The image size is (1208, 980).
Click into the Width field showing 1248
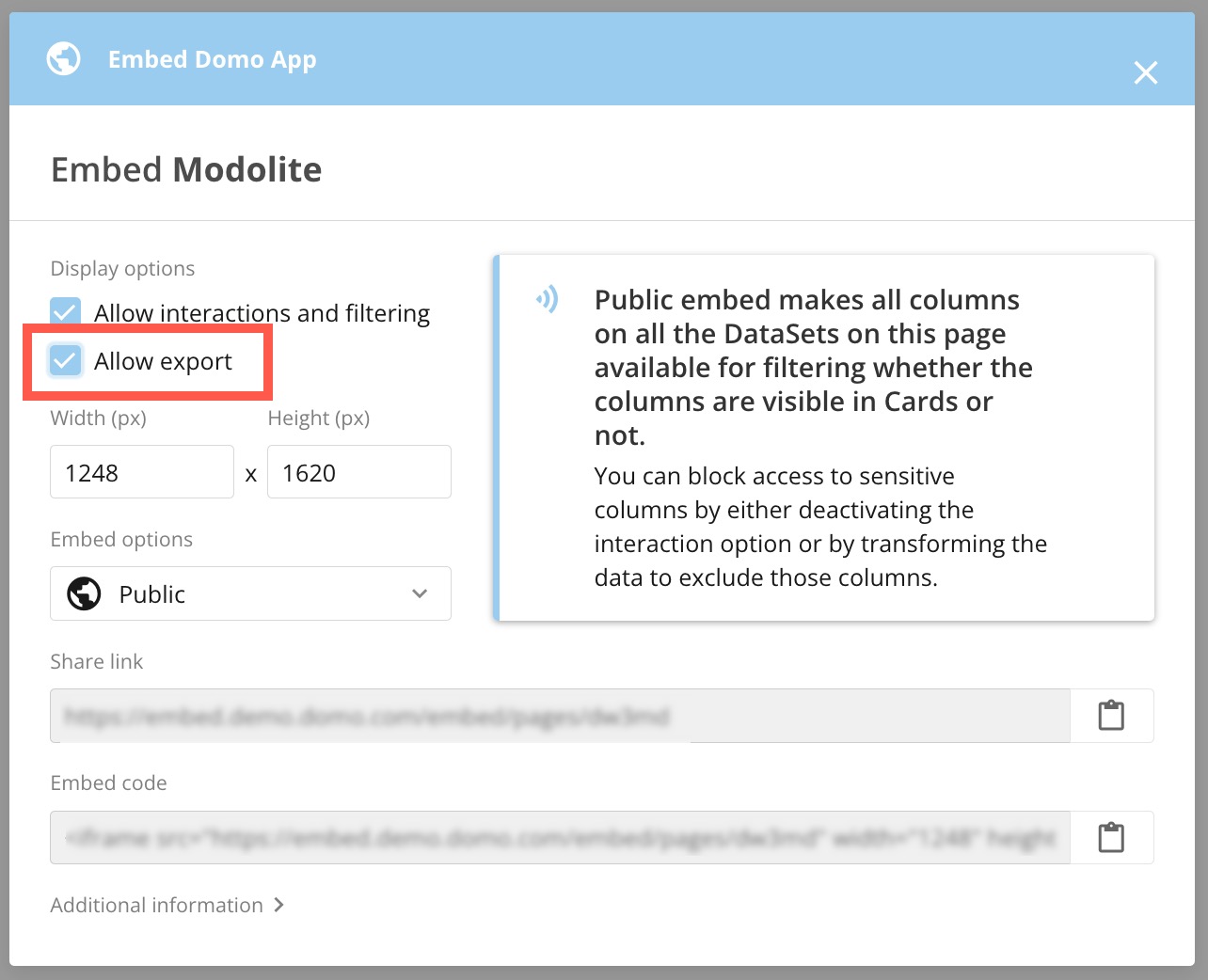pyautogui.click(x=142, y=472)
